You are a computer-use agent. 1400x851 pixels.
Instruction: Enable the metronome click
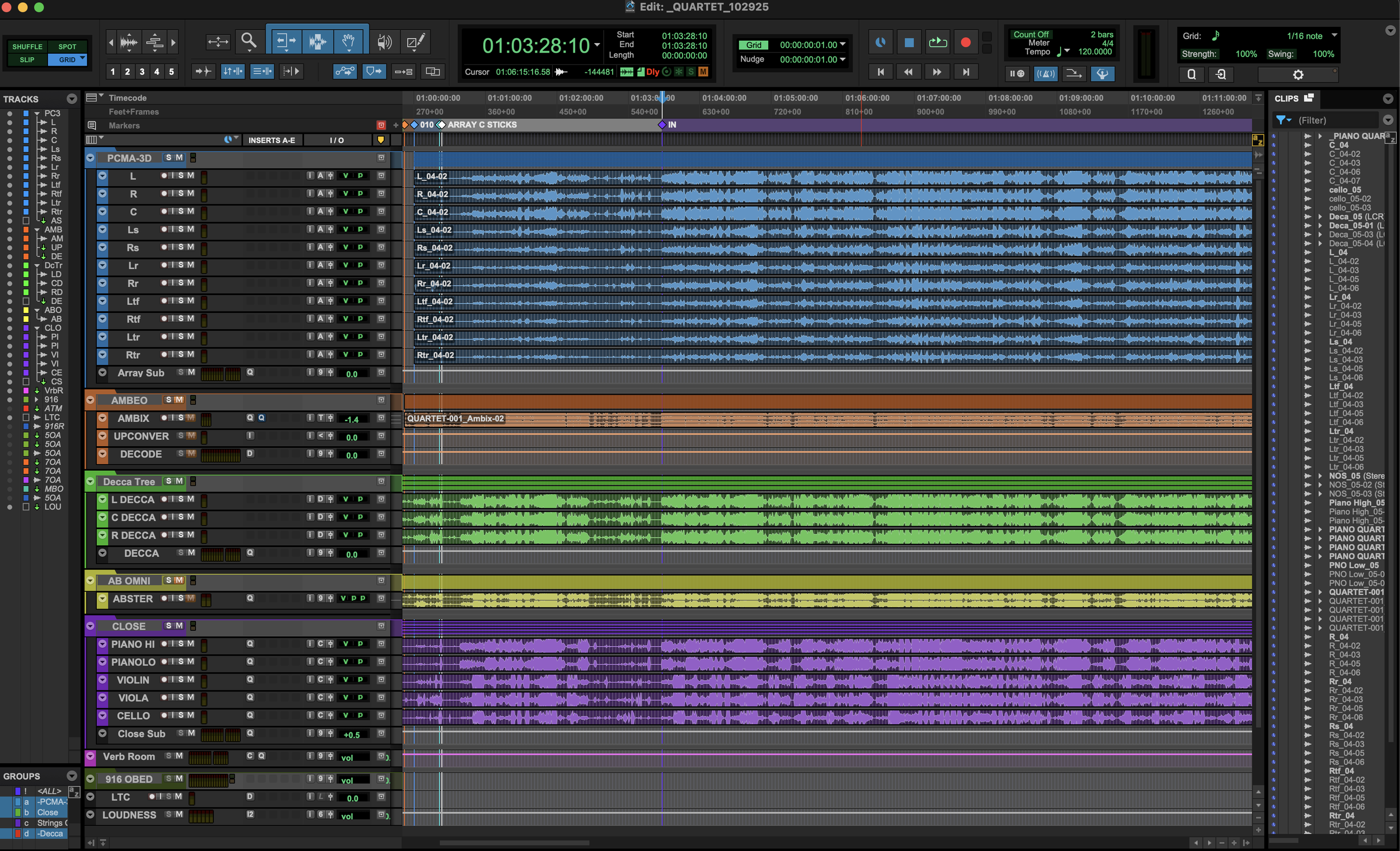[x=1046, y=74]
